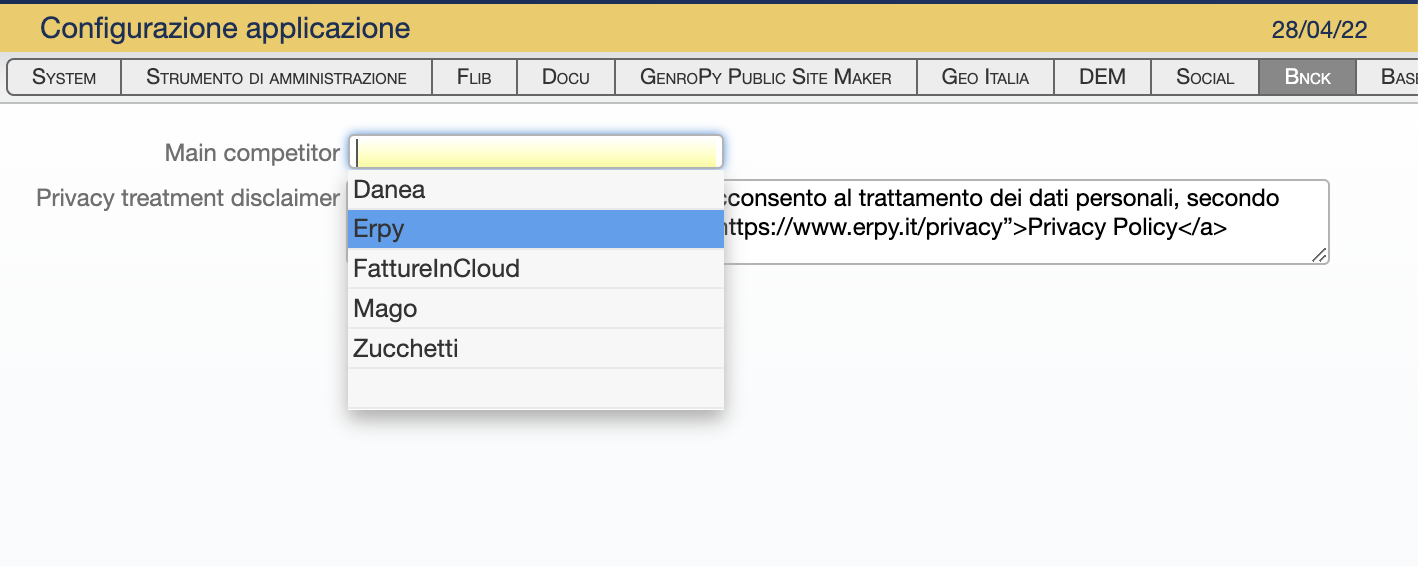Select the Flib tab

tap(474, 77)
